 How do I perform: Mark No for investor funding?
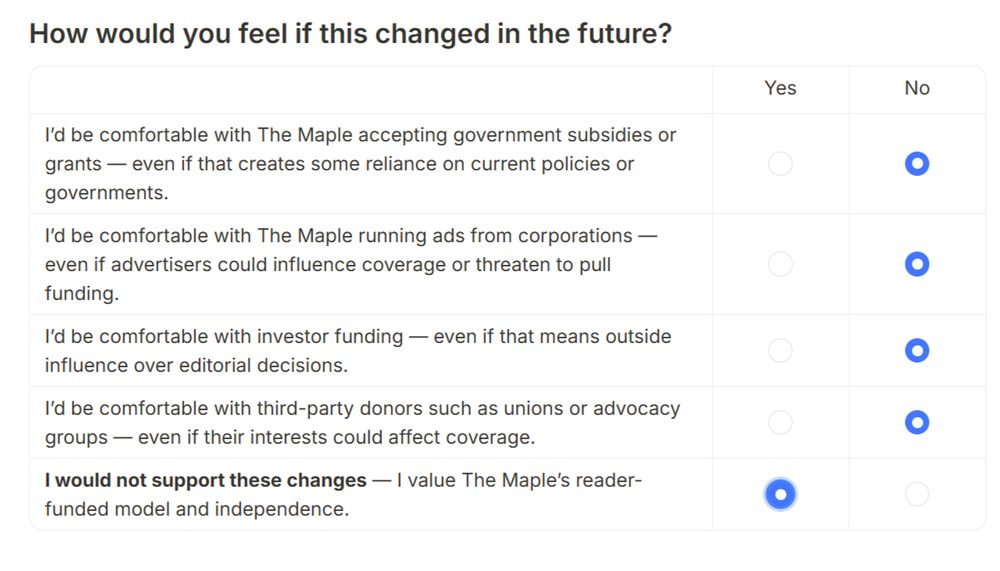click(917, 350)
